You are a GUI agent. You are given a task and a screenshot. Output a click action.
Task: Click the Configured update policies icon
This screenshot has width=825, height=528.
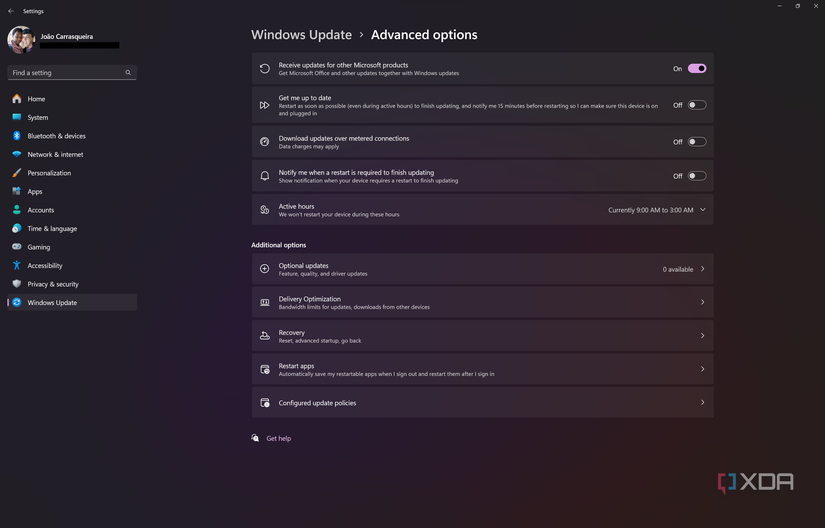[x=265, y=403]
